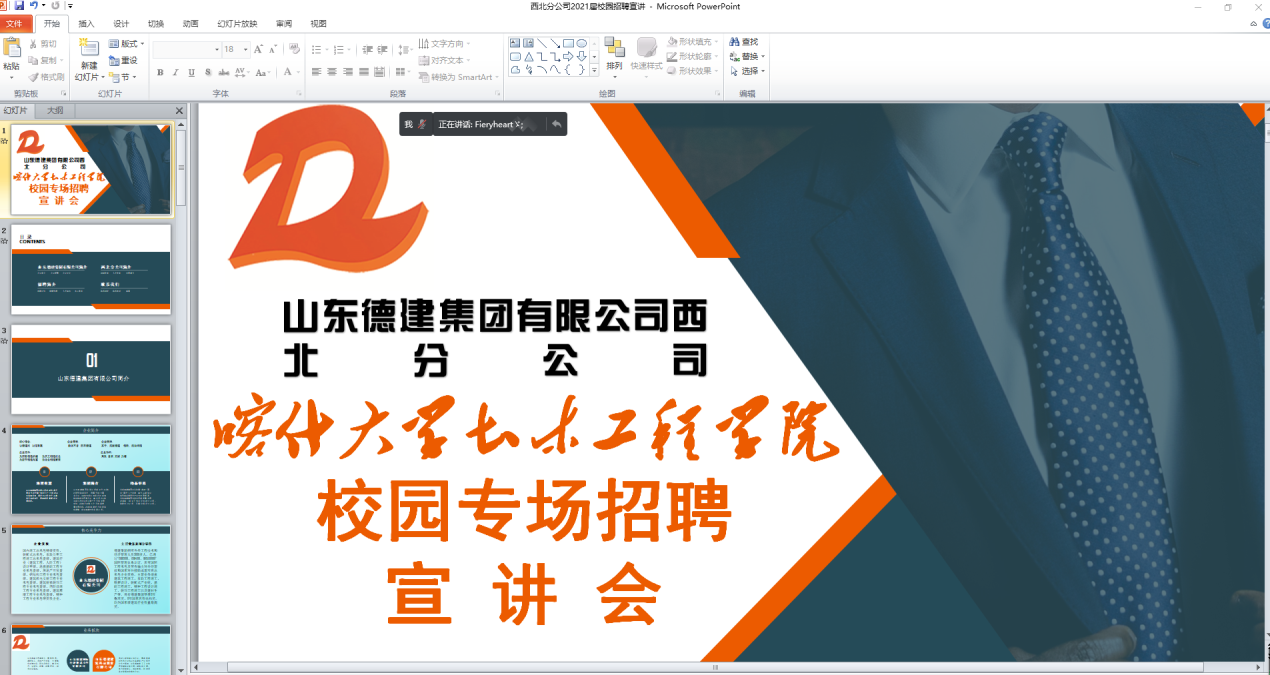Reset slide layout (重设)

[x=123, y=60]
